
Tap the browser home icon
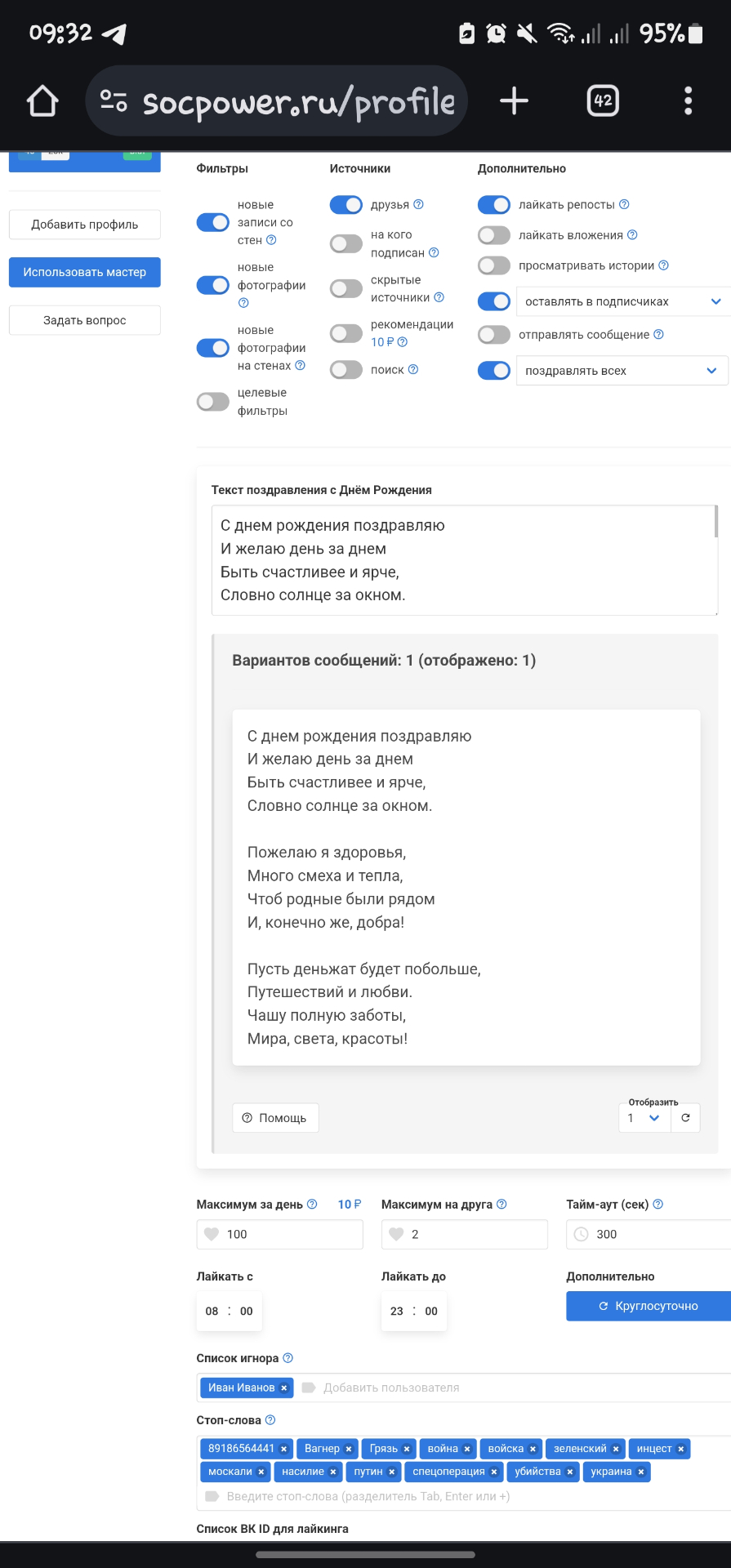point(42,101)
